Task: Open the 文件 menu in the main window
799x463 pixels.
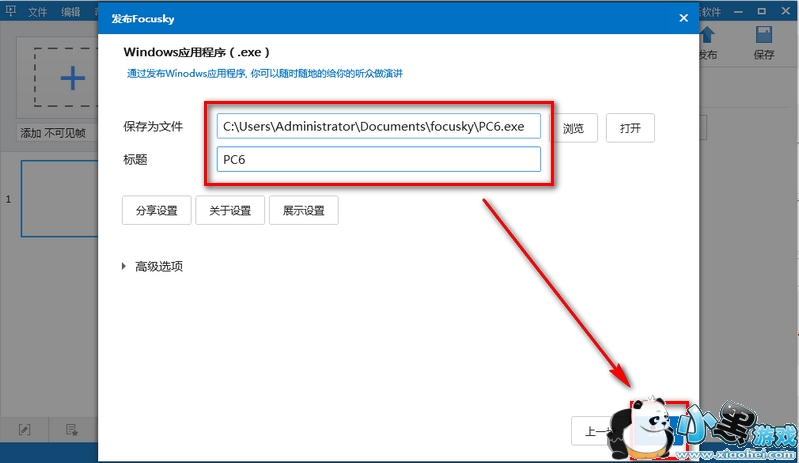Action: point(37,12)
